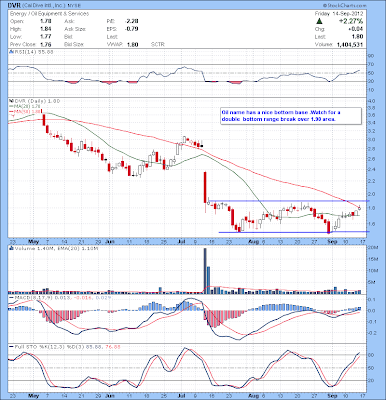Image resolution: width=386 pixels, height=400 pixels.
Task: Click the Volume 1,404,531 value in header
Action: 350,44
